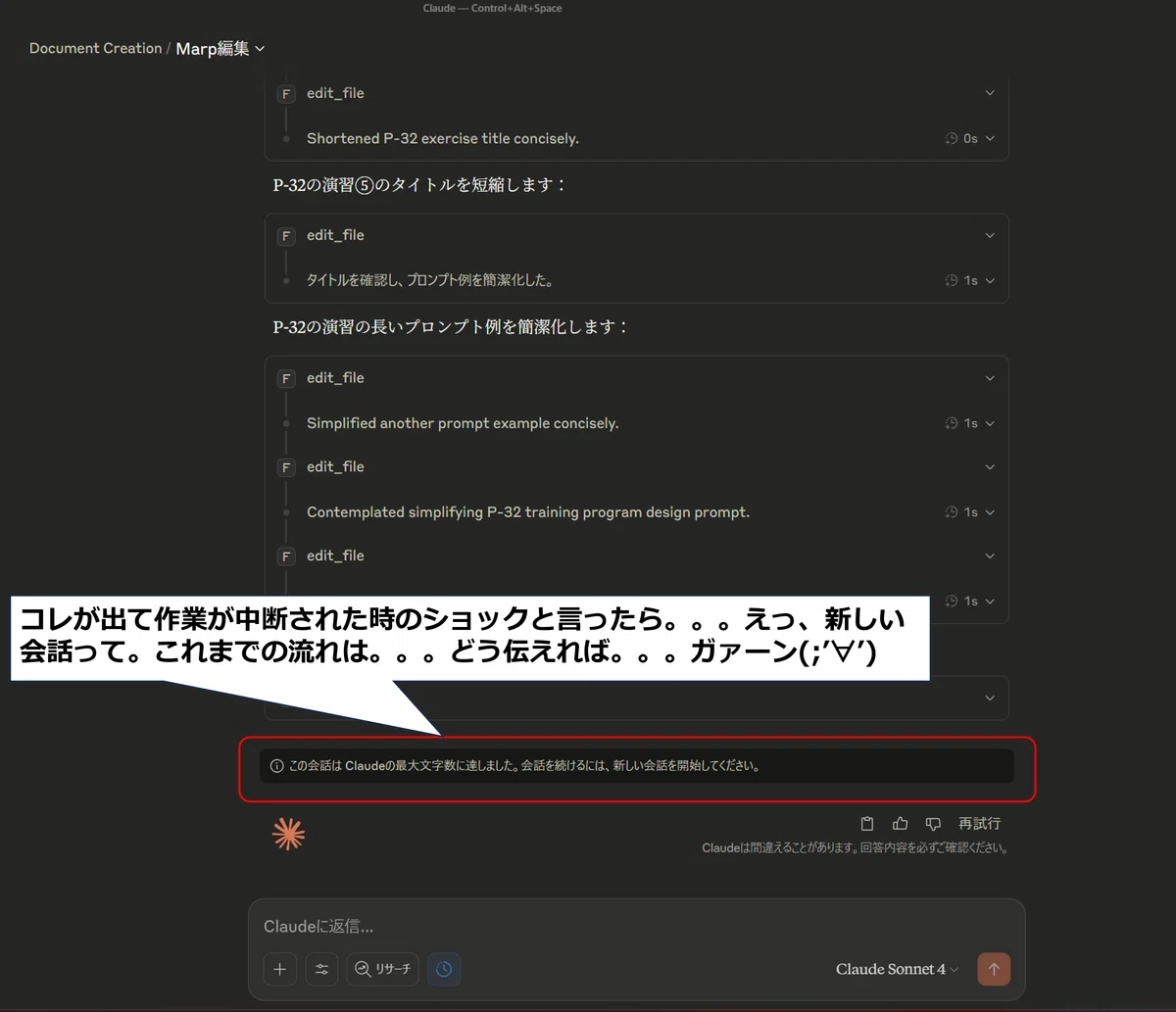The image size is (1176, 1012).
Task: Click the 'Claudeは間違えることがあります' disclaimer text
Action: (x=856, y=848)
